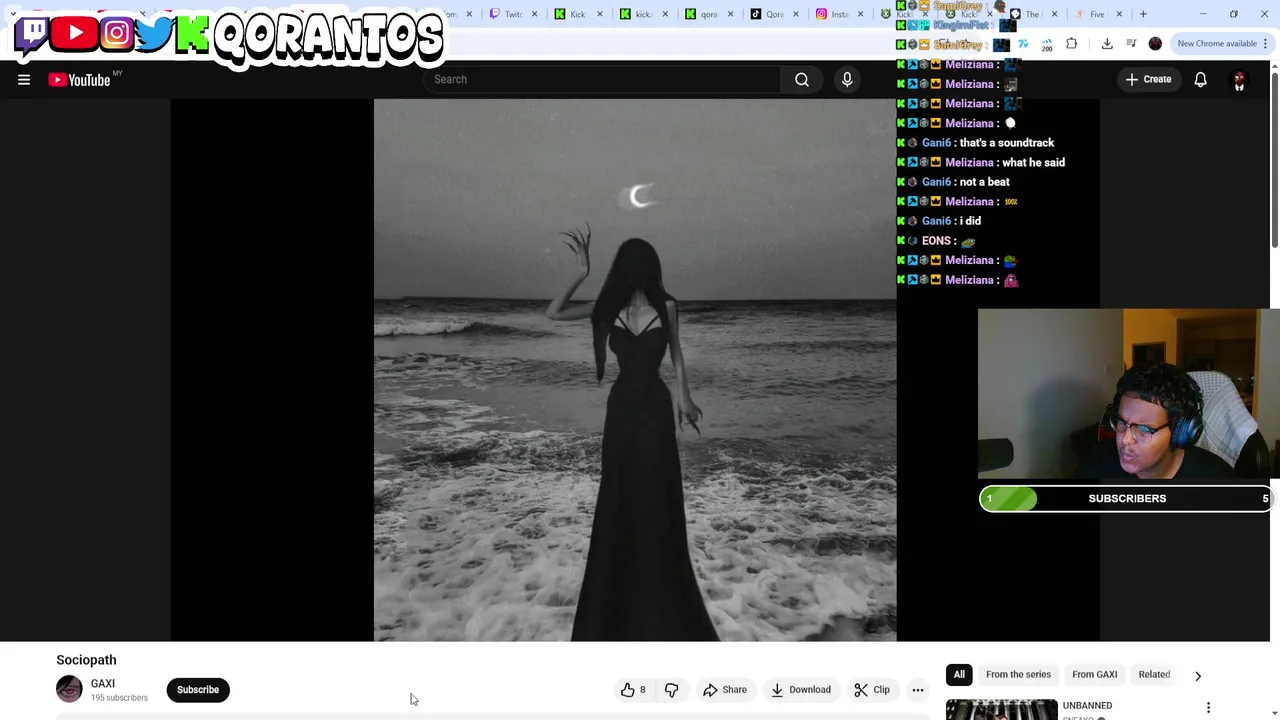Select the Related filter chip

point(1154,674)
